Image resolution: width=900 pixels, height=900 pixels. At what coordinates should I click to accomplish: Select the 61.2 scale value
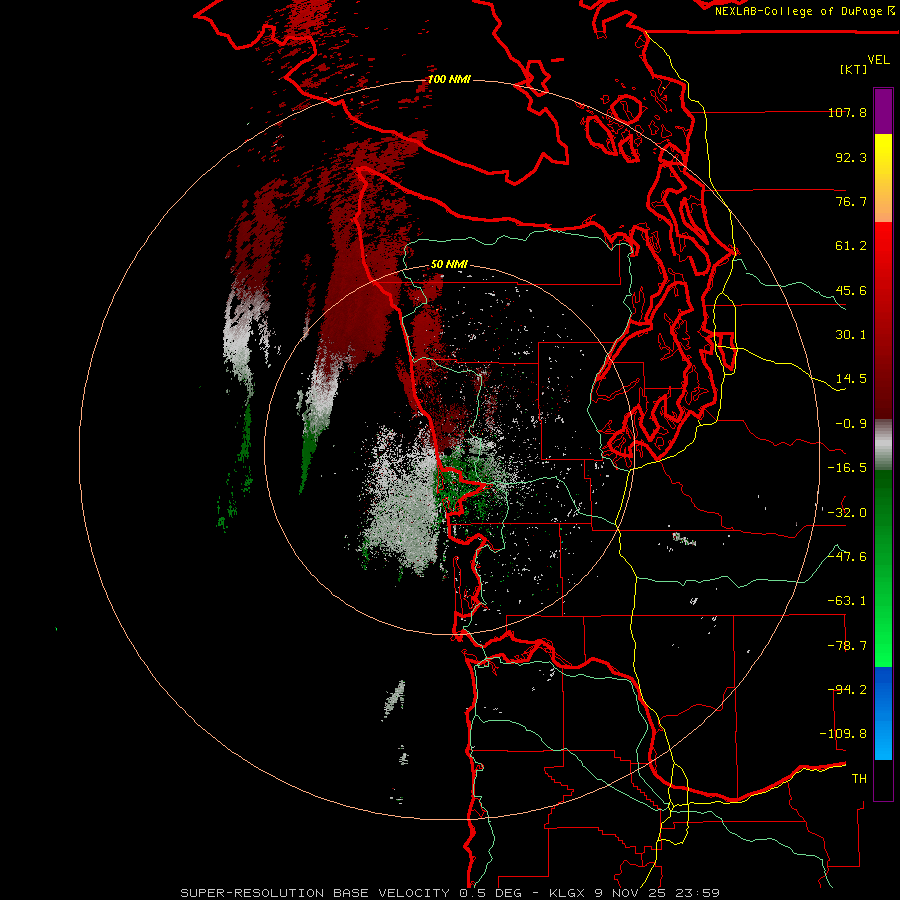click(x=851, y=246)
